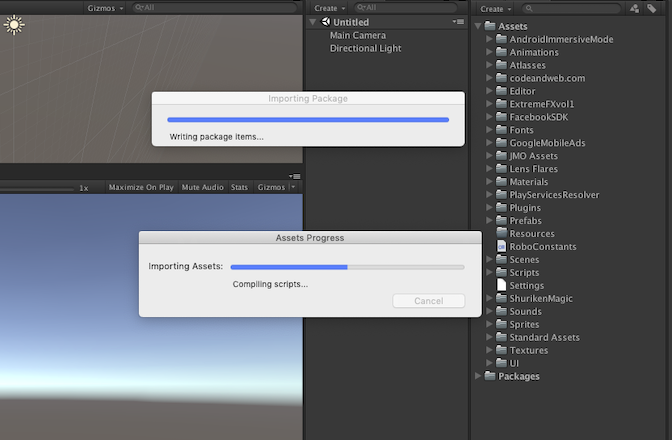The image size is (672, 440).
Task: Click the Resources folder icon
Action: coord(501,233)
